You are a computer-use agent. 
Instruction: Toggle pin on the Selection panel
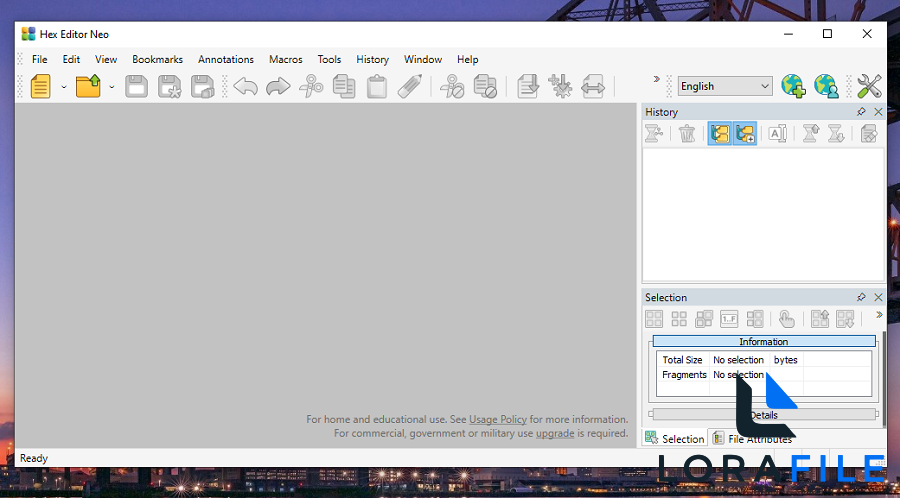[x=861, y=297]
